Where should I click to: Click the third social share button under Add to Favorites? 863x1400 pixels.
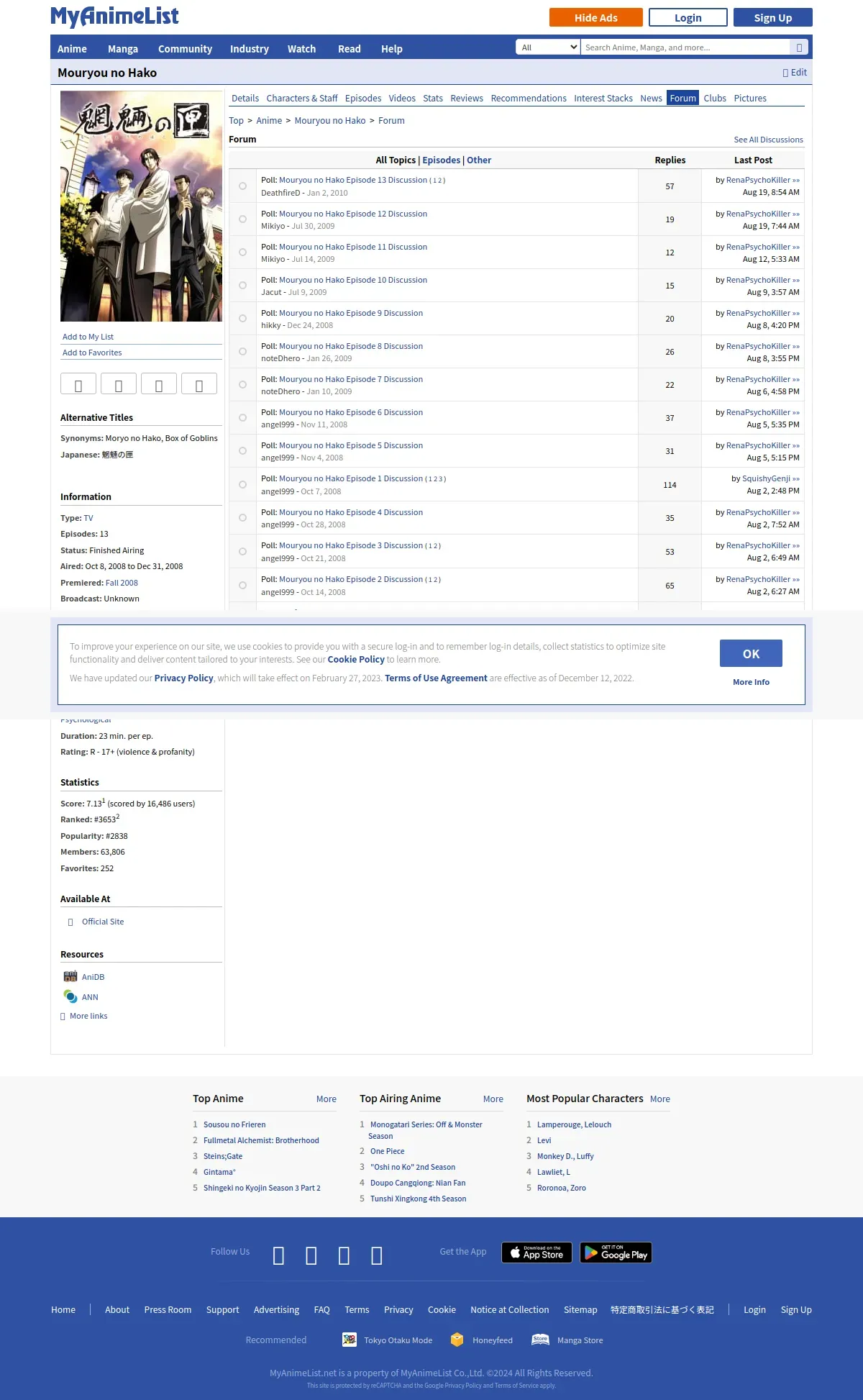pos(159,385)
